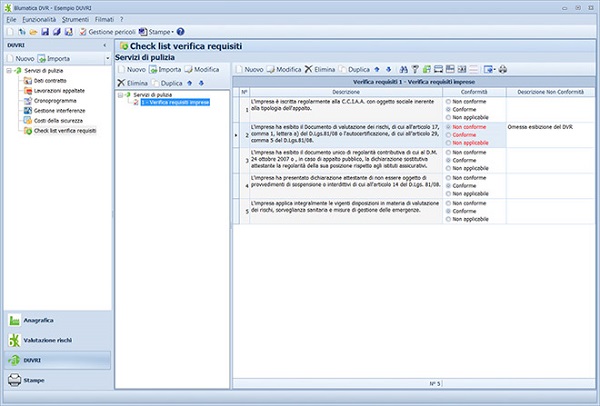Select 'Non applicabile' for requirement row 5
This screenshot has width=600, height=406.
point(449,219)
